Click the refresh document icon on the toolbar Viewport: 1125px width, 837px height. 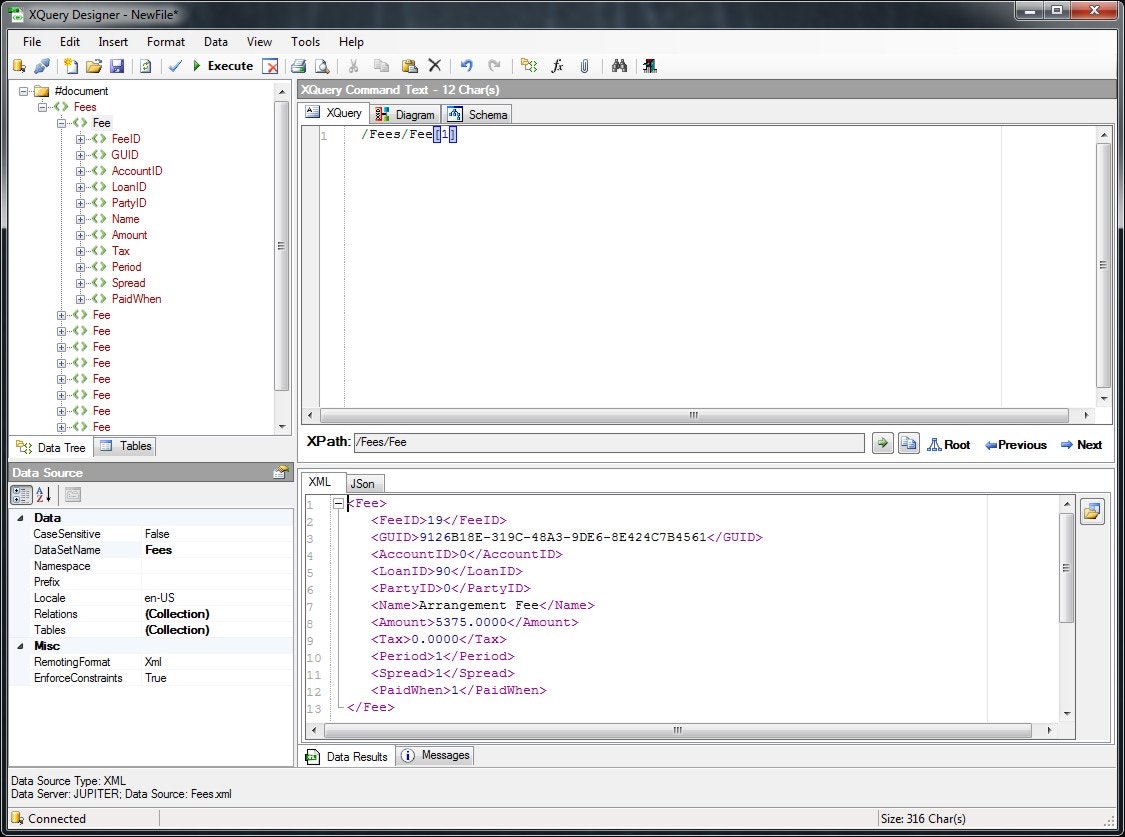click(144, 66)
